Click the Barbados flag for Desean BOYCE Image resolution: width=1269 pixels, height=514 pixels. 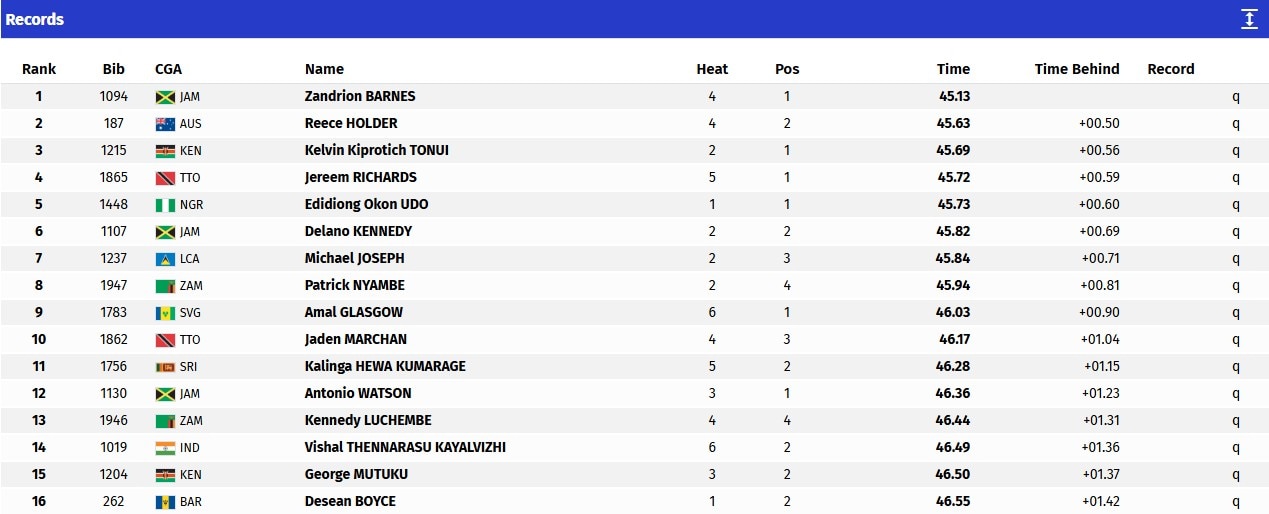point(165,502)
